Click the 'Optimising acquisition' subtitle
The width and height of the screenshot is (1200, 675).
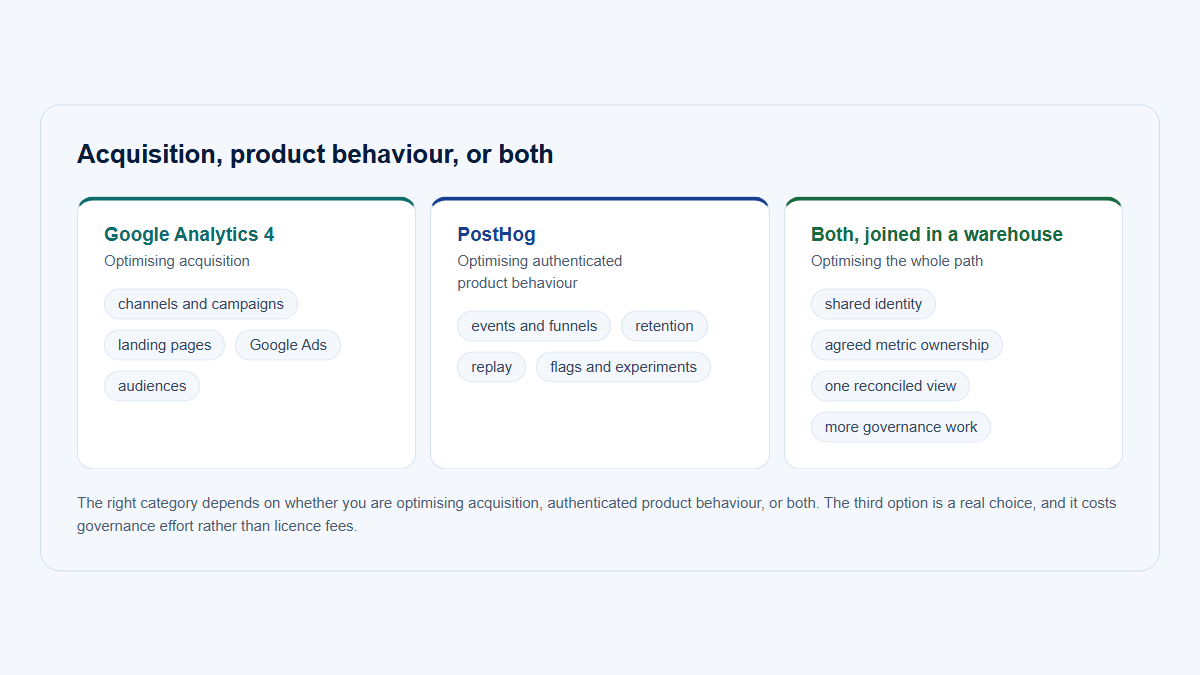coord(177,261)
